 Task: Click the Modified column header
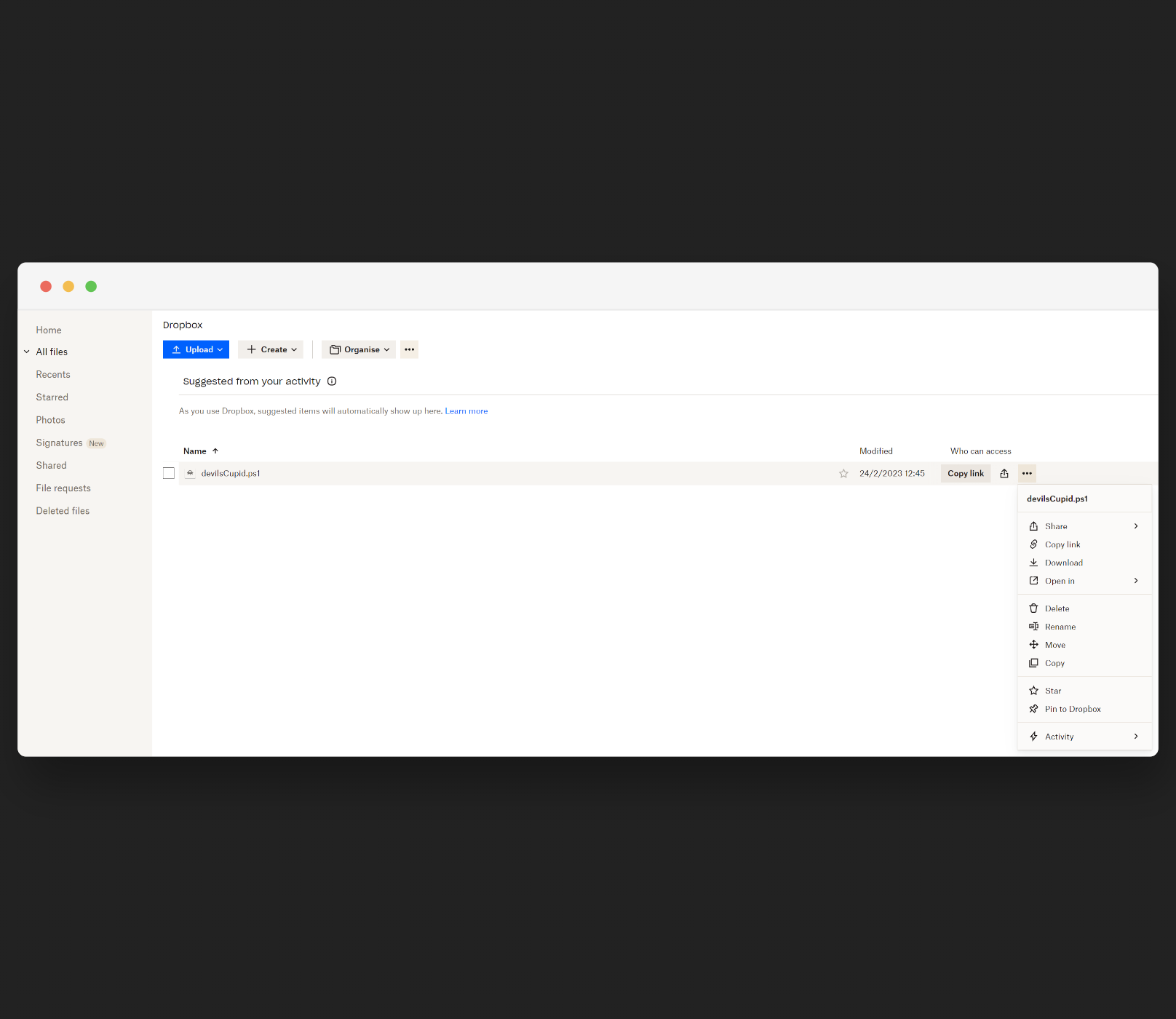pos(876,451)
